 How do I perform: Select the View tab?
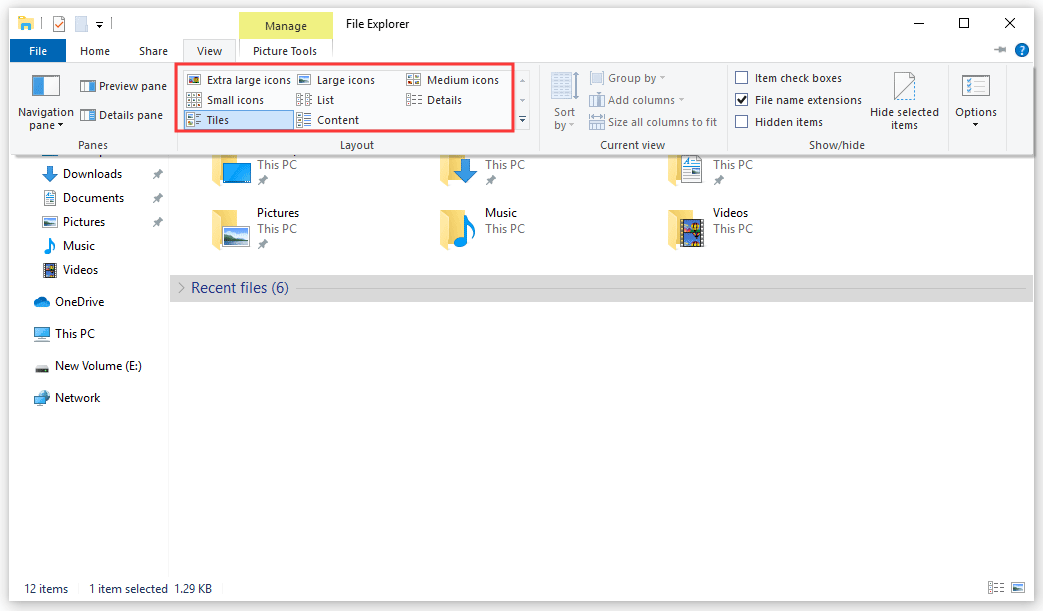pyautogui.click(x=210, y=51)
